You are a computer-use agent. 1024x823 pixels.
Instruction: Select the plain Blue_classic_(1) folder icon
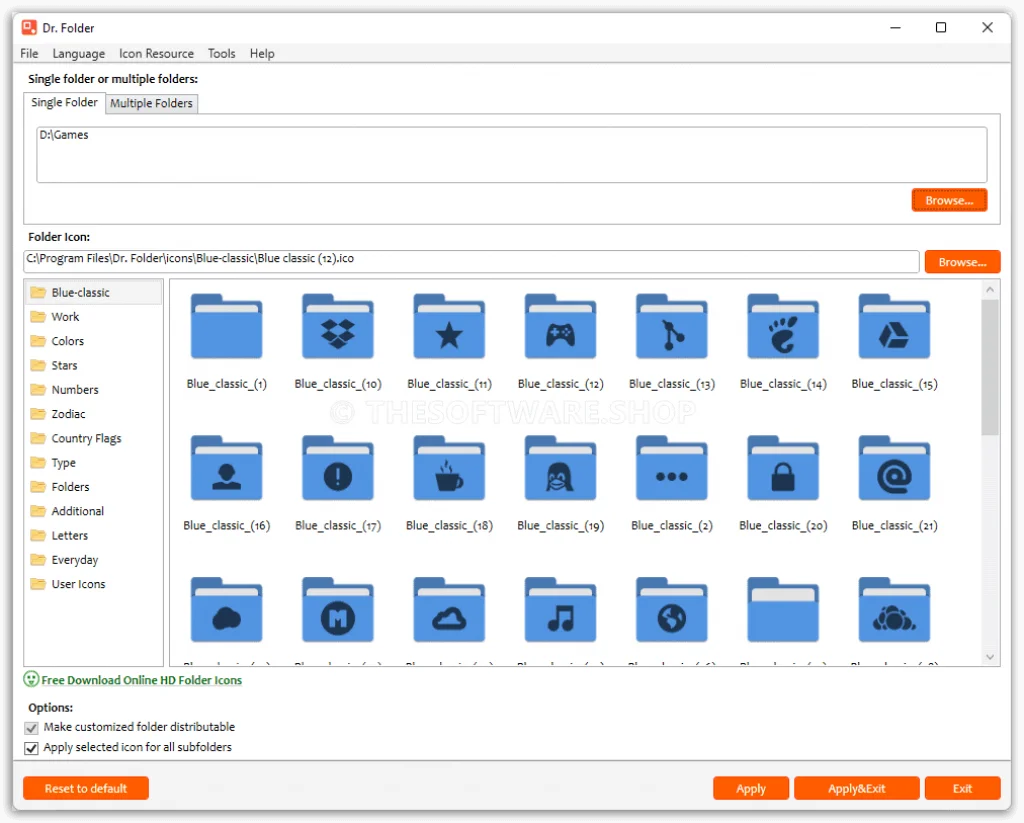pyautogui.click(x=226, y=326)
